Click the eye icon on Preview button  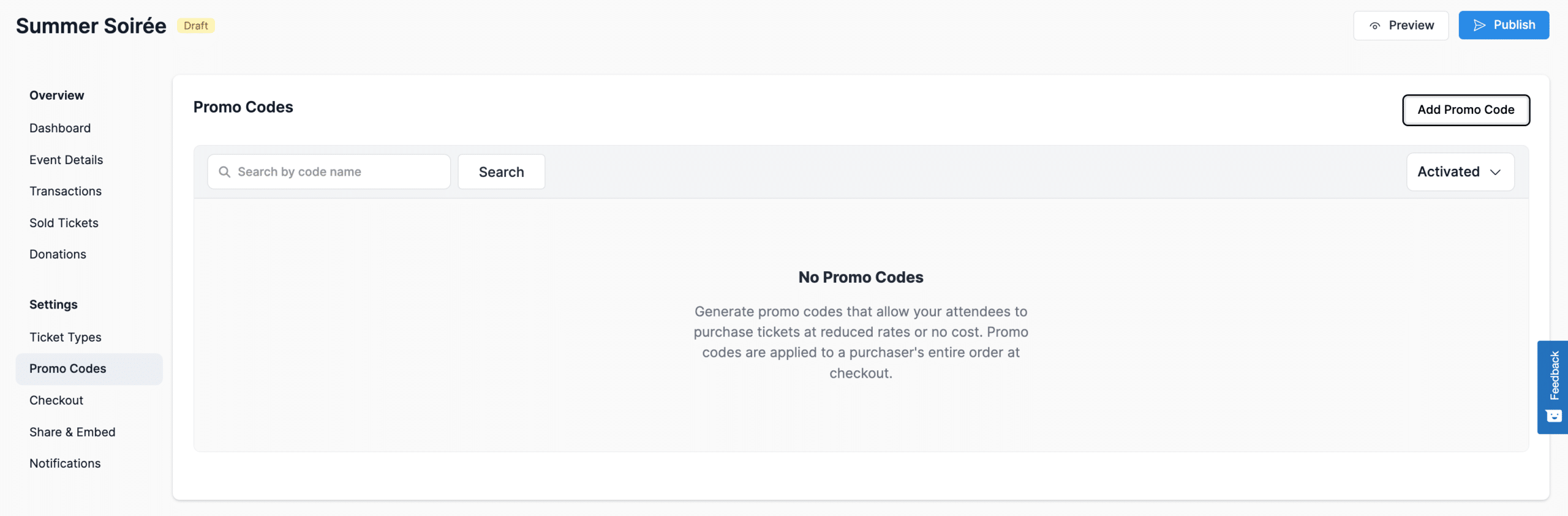coord(1374,25)
